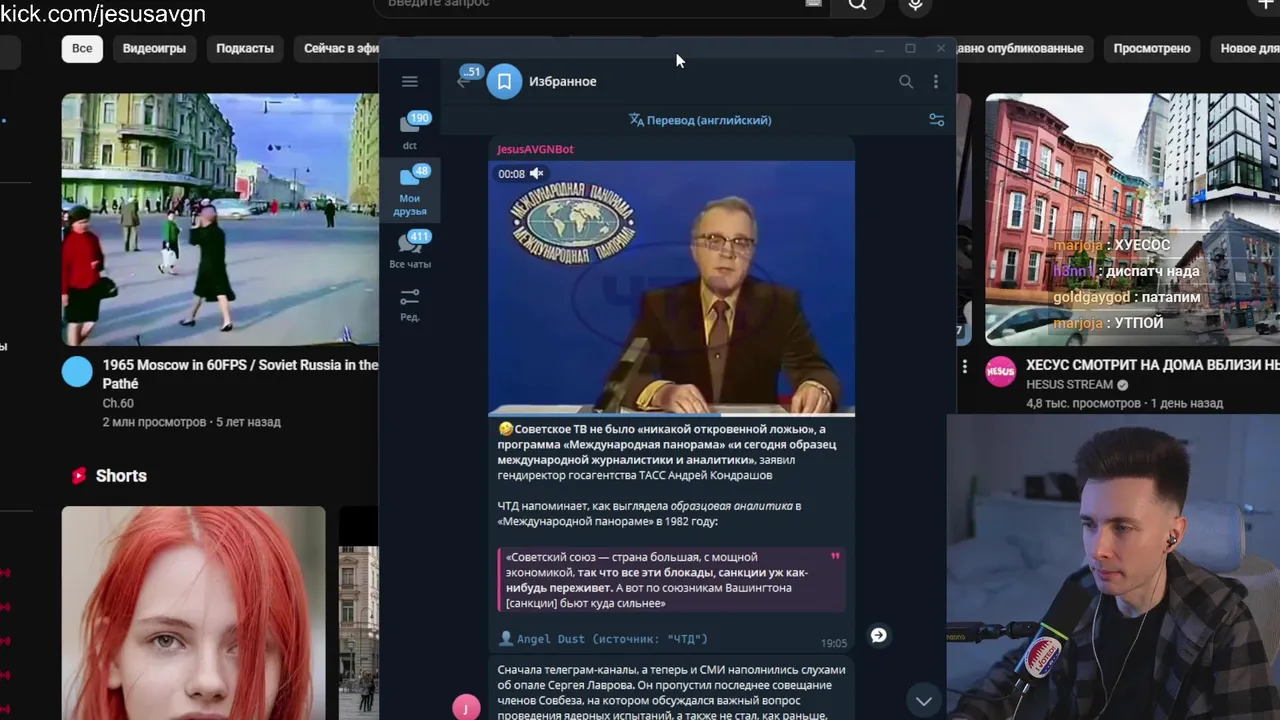Click the 19:05 message timestamp
1280x720 pixels.
(833, 643)
